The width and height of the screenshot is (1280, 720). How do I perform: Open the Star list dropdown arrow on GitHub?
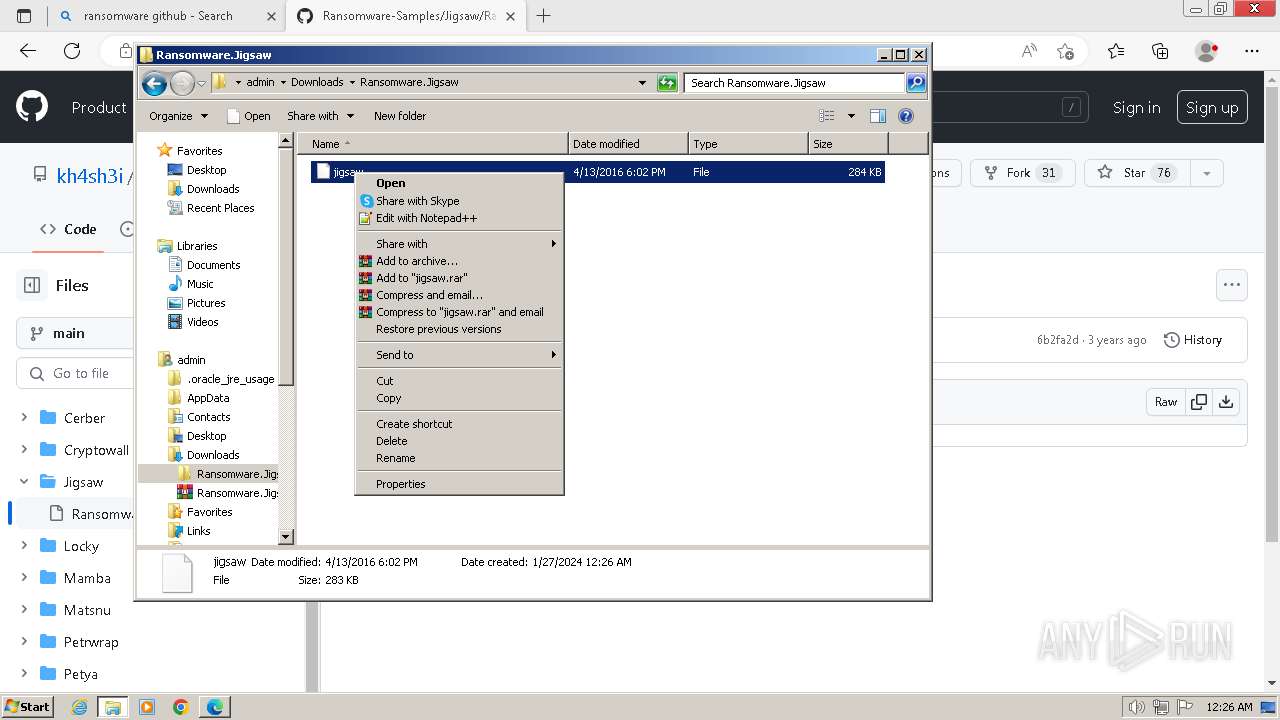[x=1207, y=173]
